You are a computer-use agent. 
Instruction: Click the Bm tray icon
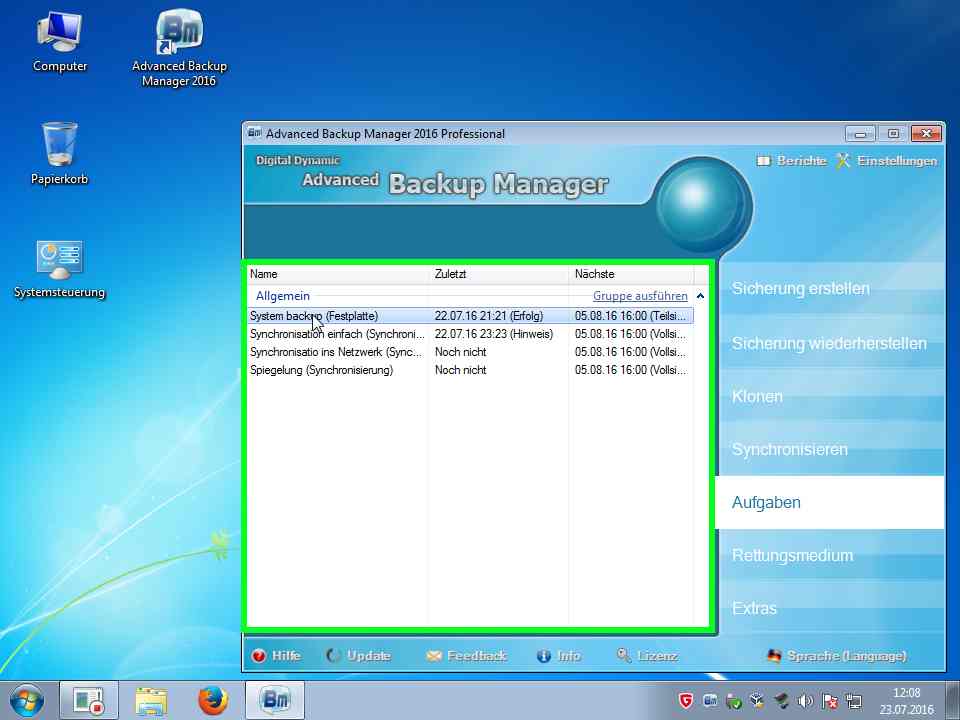tap(710, 700)
